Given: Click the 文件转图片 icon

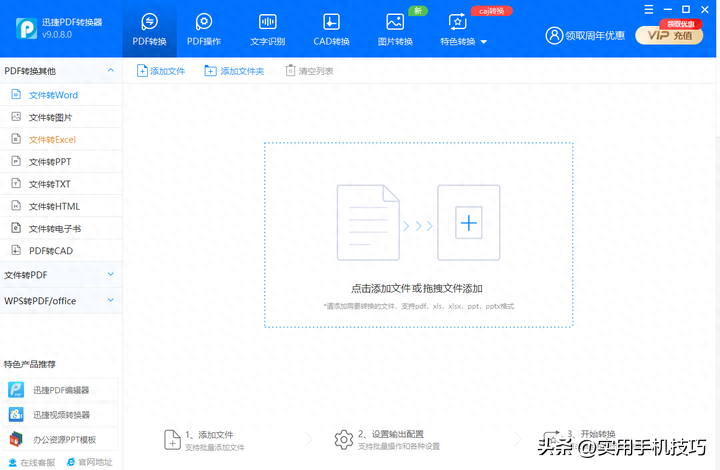Looking at the screenshot, I should click(16, 117).
